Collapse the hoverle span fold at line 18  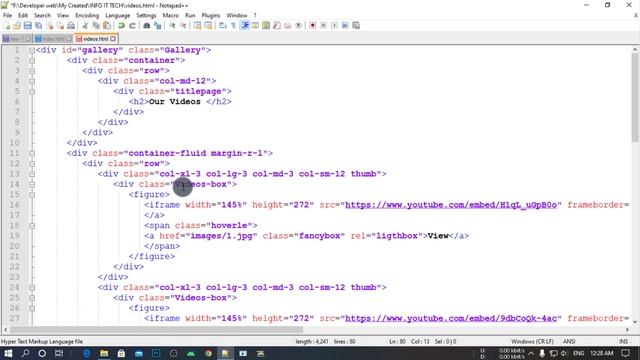(32, 226)
